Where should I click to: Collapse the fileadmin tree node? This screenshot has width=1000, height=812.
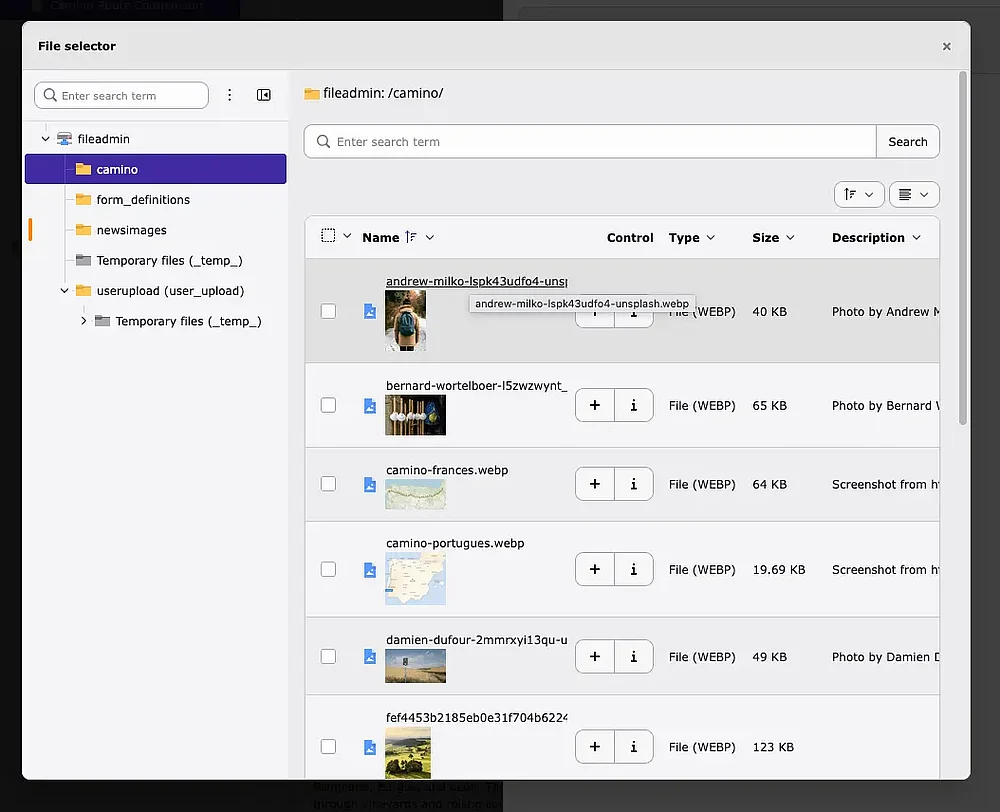(x=45, y=138)
